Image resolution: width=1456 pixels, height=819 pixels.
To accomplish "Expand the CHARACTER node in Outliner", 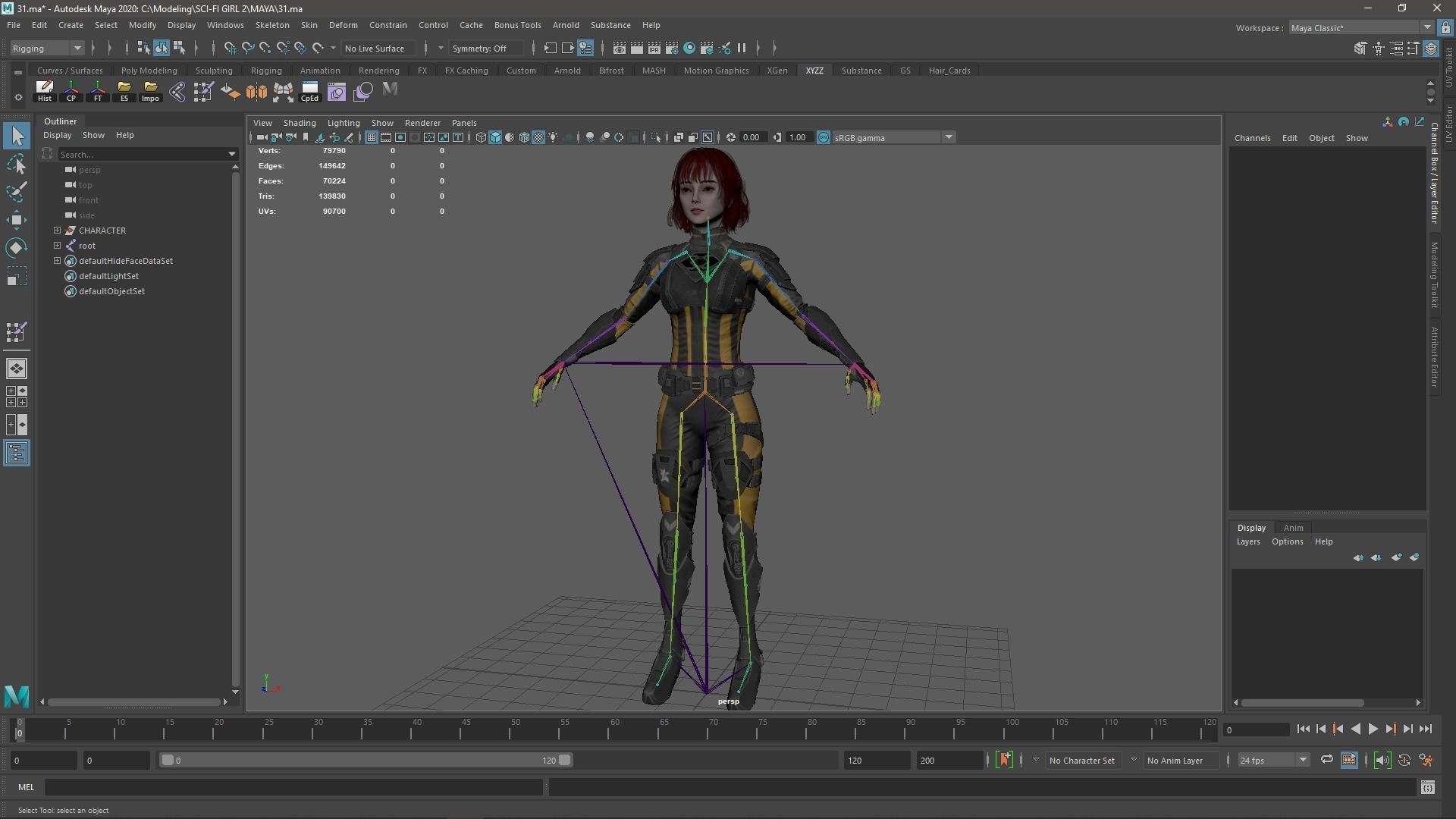I will (57, 230).
